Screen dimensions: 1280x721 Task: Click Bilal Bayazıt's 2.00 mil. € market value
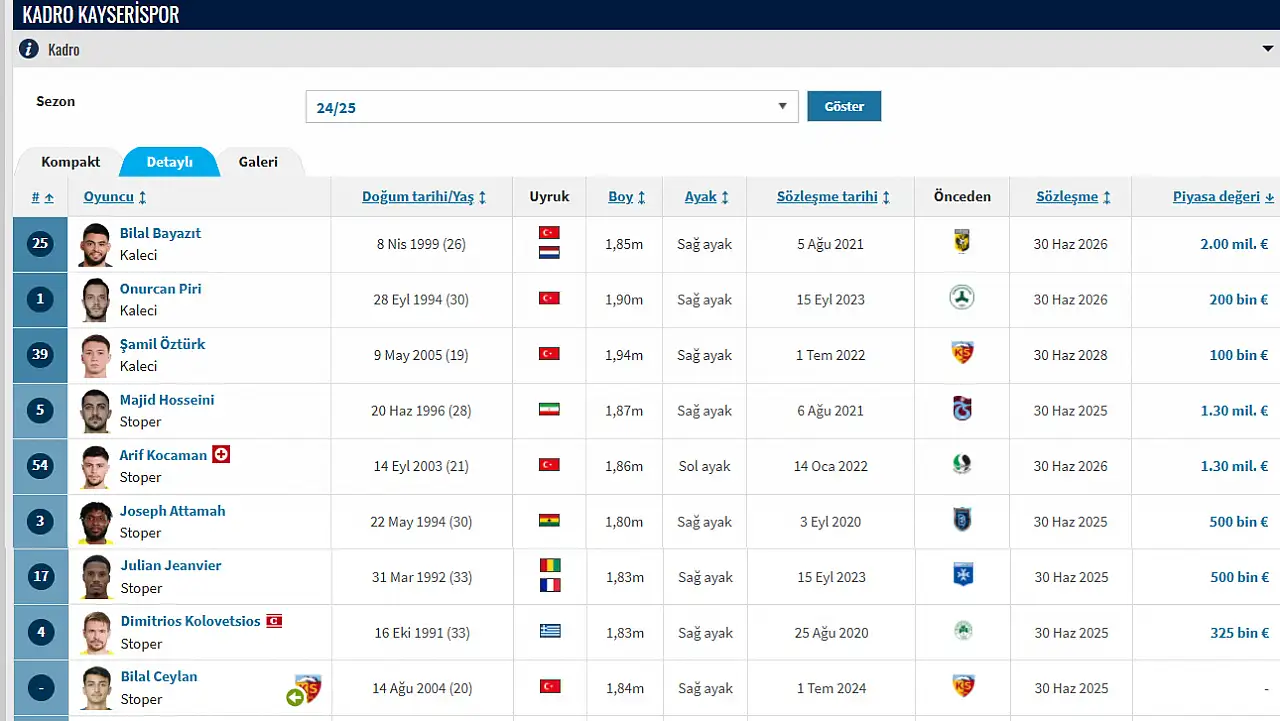[x=1233, y=244]
